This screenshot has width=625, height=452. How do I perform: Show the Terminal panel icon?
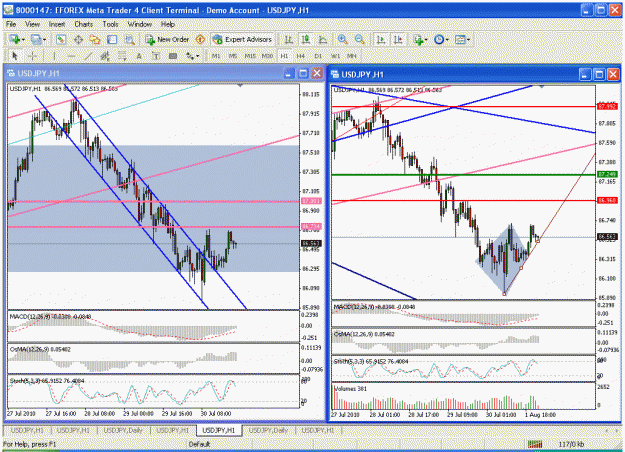pyautogui.click(x=112, y=39)
